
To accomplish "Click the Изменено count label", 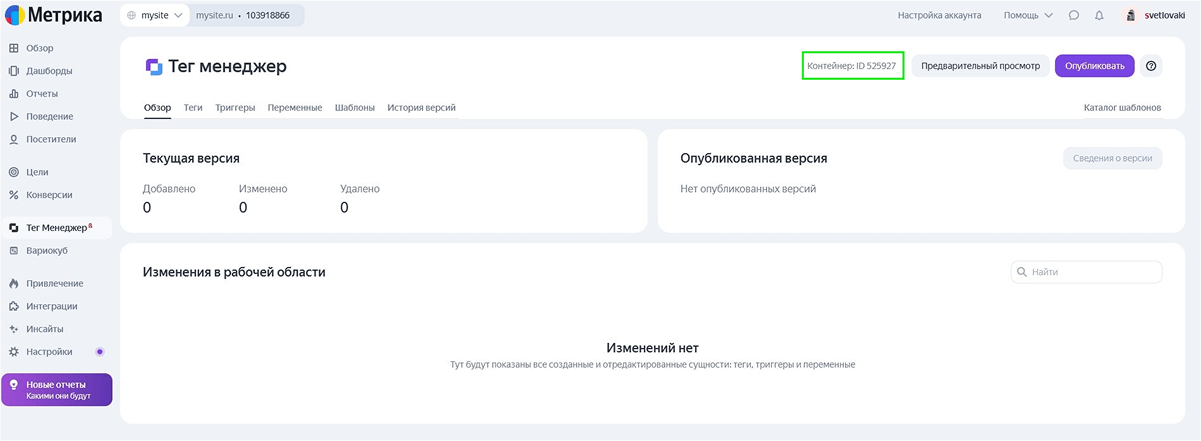I will [263, 188].
